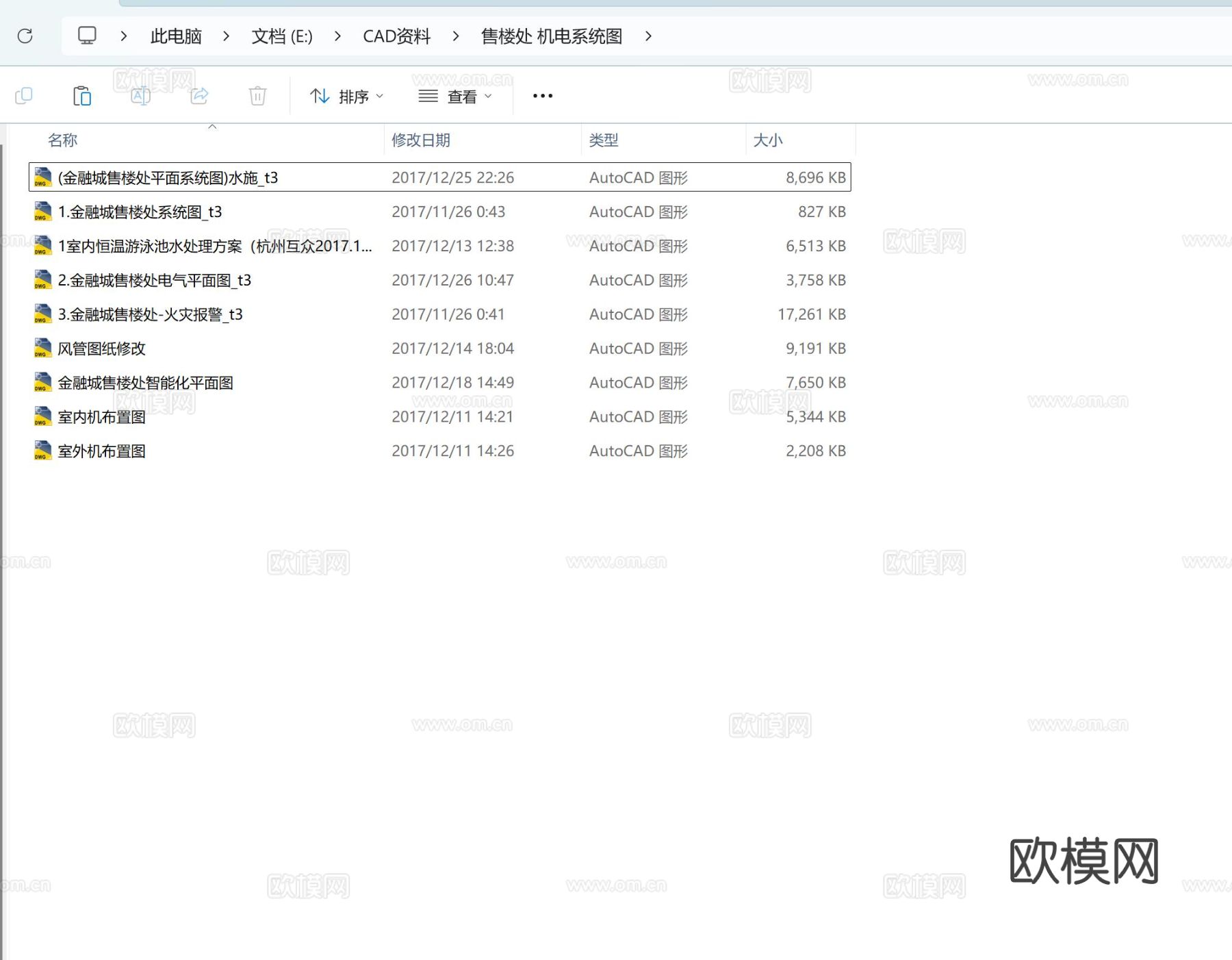This screenshot has width=1232, height=960.
Task: Select file 3.金融城售楼处-火灾报警_t3
Action: (150, 315)
